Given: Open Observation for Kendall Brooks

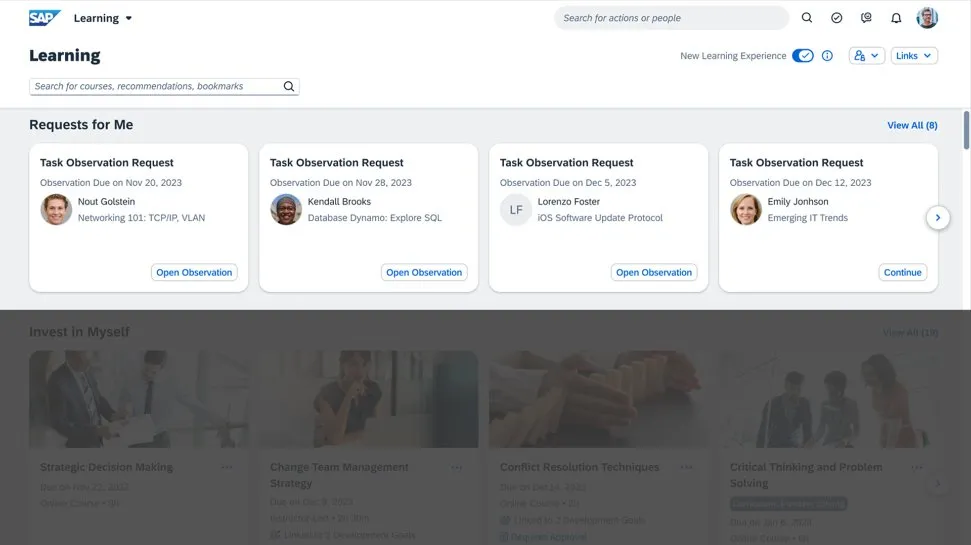Looking at the screenshot, I should (424, 272).
